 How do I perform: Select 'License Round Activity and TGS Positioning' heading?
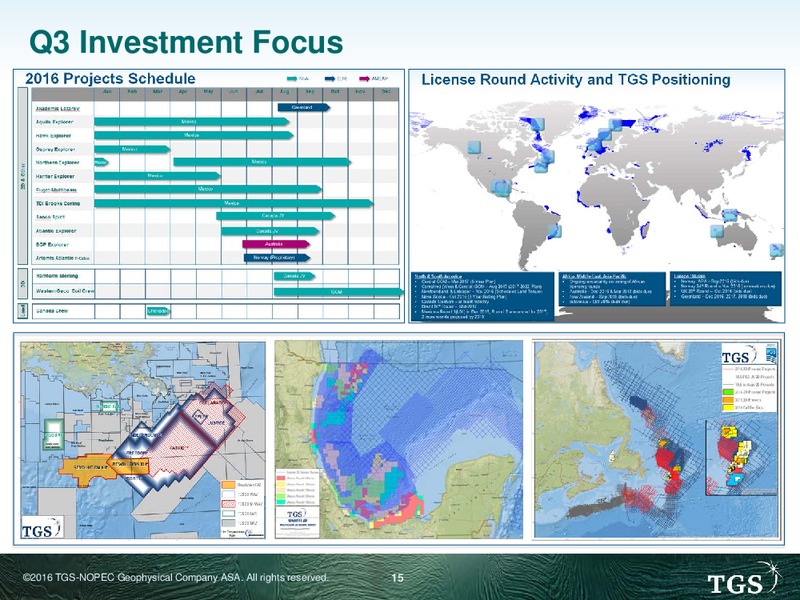pyautogui.click(x=576, y=80)
